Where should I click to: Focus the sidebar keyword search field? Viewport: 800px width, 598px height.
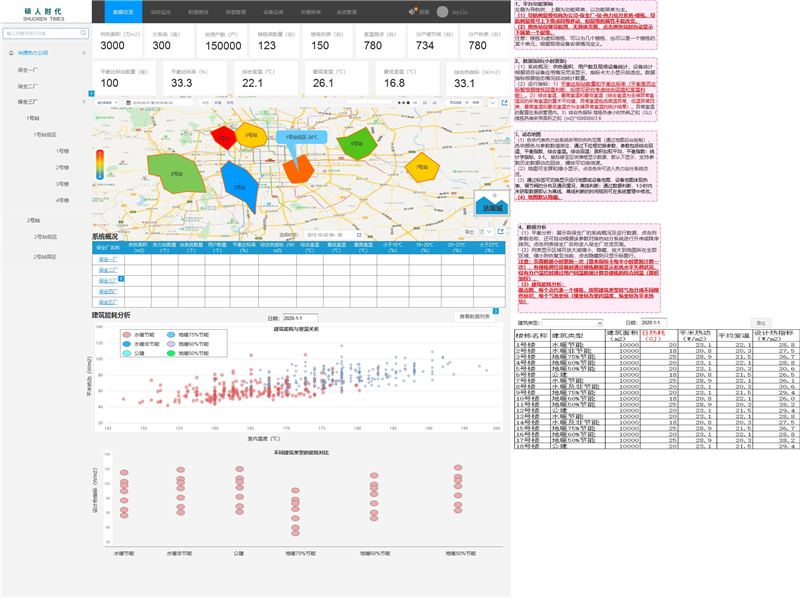(46, 33)
